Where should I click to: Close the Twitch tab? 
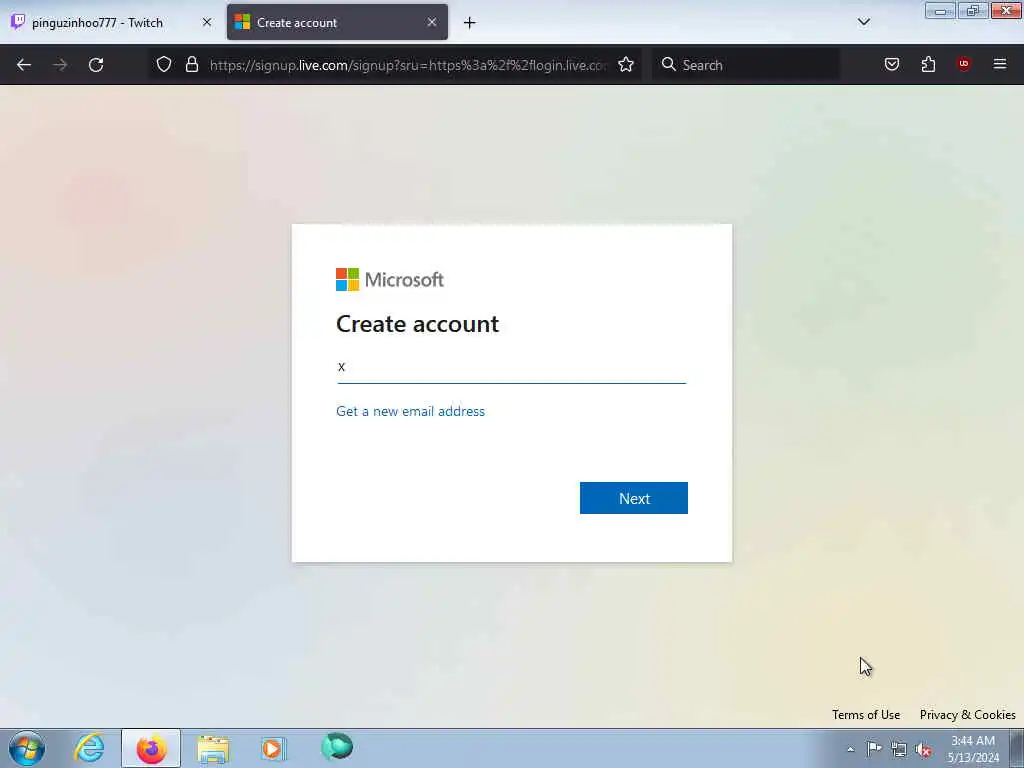point(207,22)
